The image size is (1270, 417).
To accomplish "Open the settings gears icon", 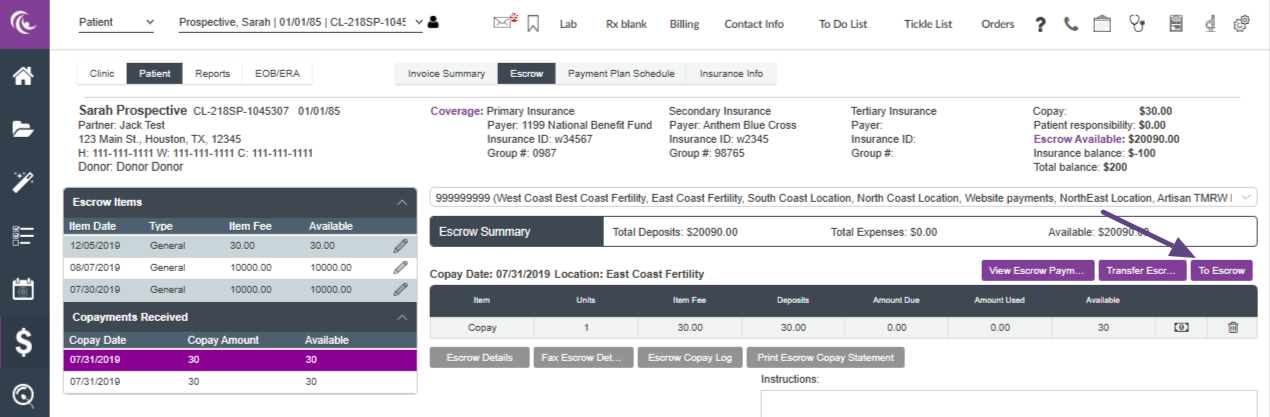I will pyautogui.click(x=1242, y=23).
